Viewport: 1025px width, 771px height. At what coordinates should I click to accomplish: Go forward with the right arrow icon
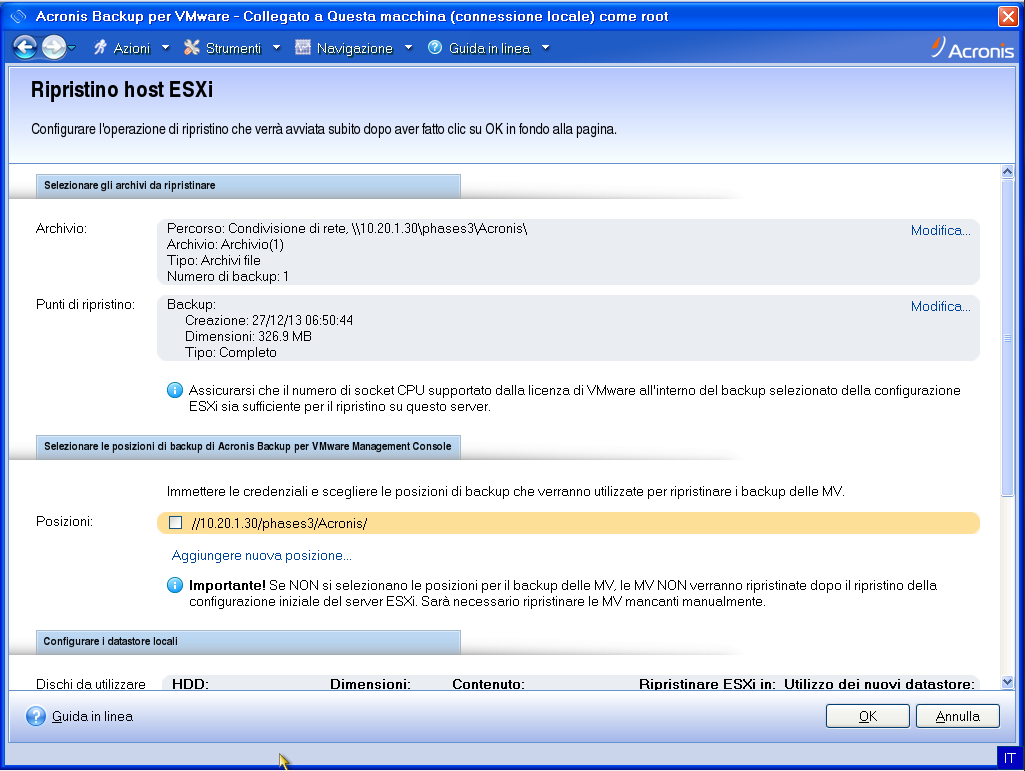click(54, 47)
